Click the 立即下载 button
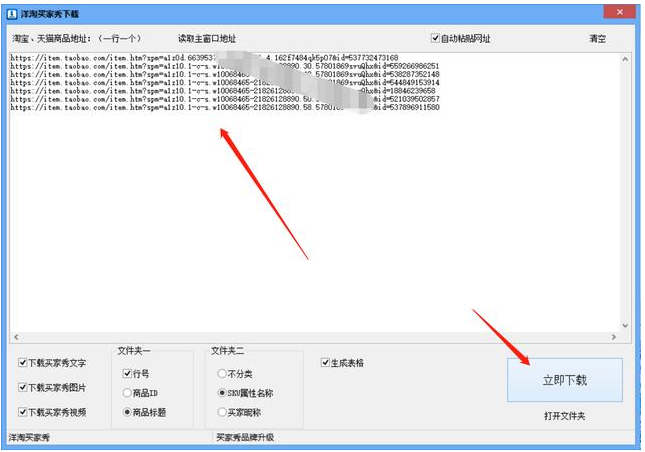Screen dimensions: 645x452 [564, 380]
